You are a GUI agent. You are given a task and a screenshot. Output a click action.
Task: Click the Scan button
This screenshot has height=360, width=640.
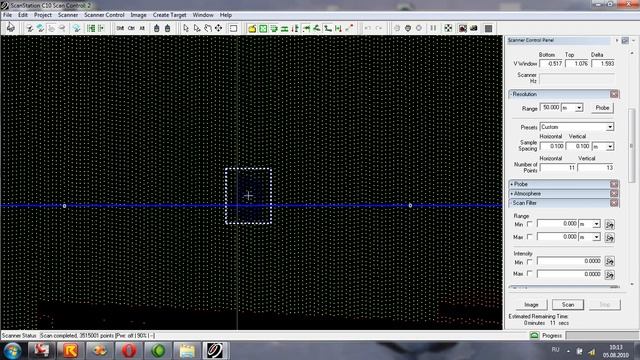tap(568, 304)
